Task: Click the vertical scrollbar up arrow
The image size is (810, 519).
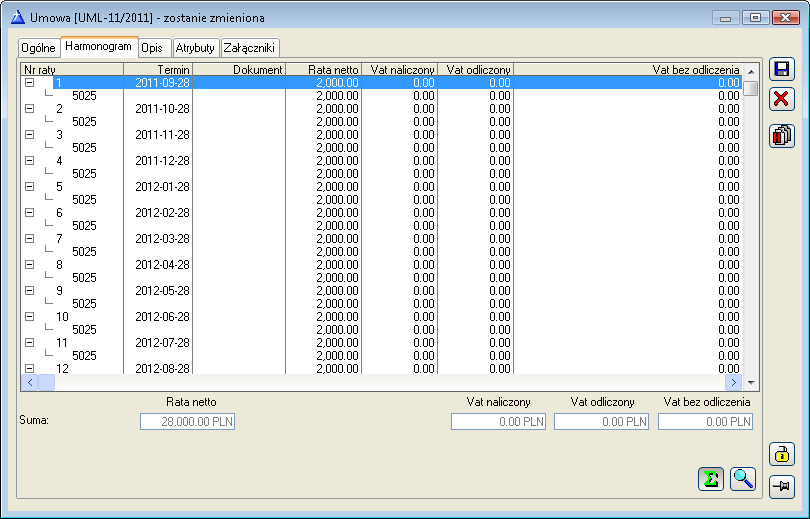Action: pos(751,71)
